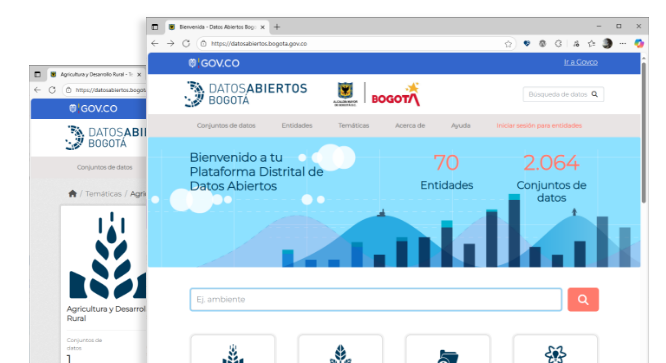This screenshot has width=666, height=363.
Task: Open the leaf plant category card
Action: click(340, 349)
